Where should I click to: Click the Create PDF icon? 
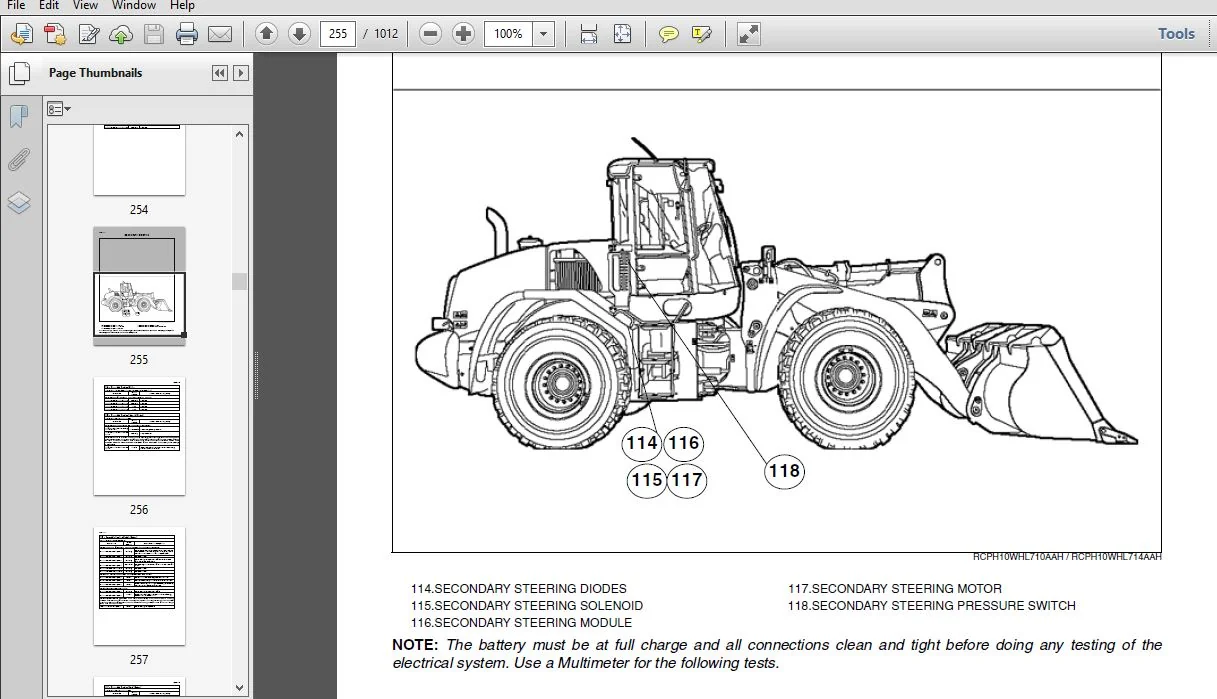(55, 34)
